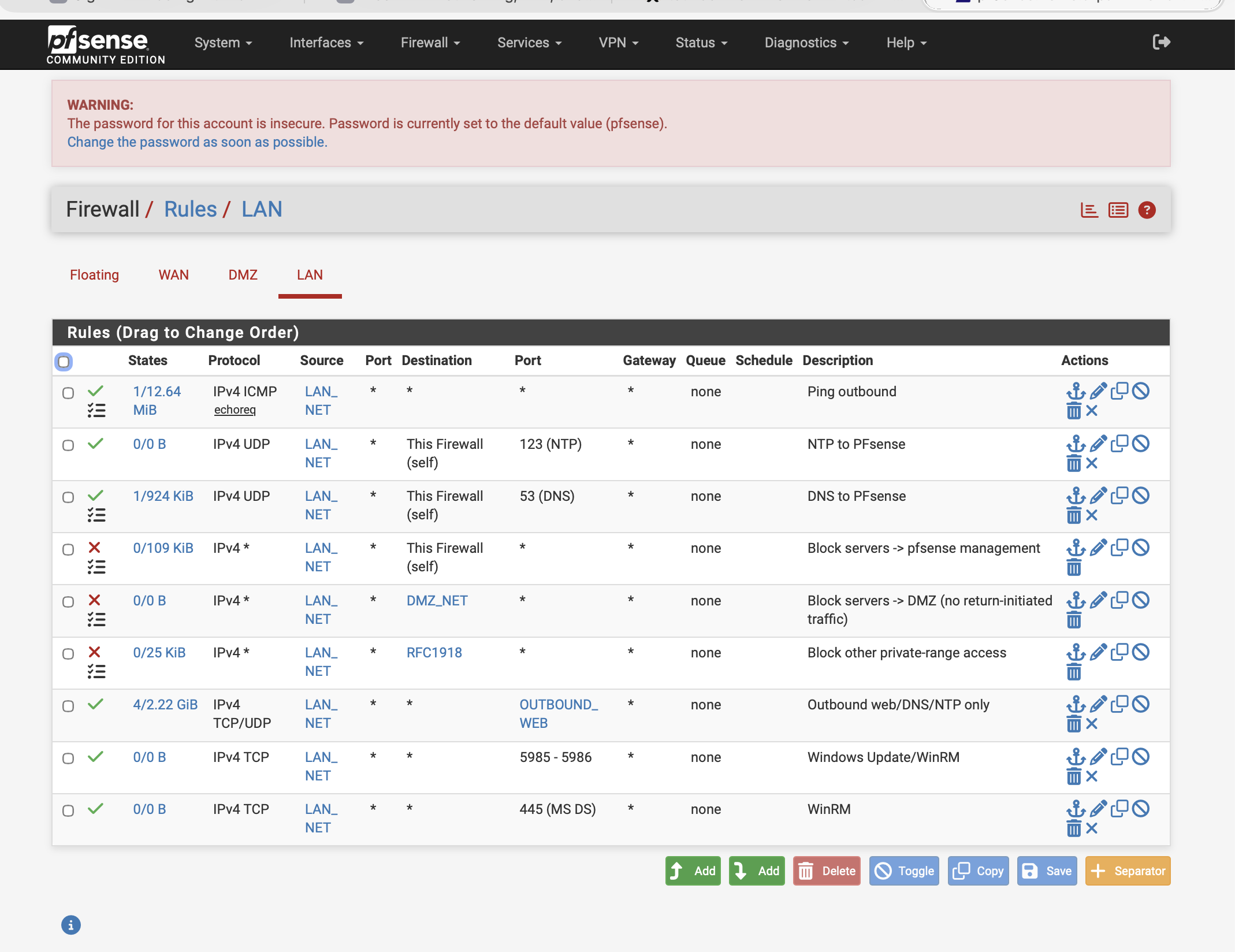Click Change the password as soon as possible
Viewport: 1235px width, 952px height.
click(197, 142)
